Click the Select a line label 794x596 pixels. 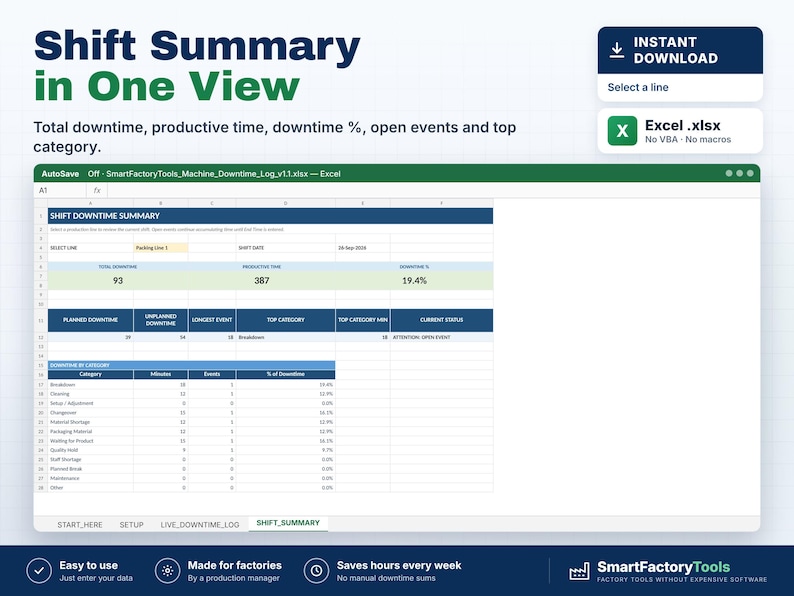(638, 87)
